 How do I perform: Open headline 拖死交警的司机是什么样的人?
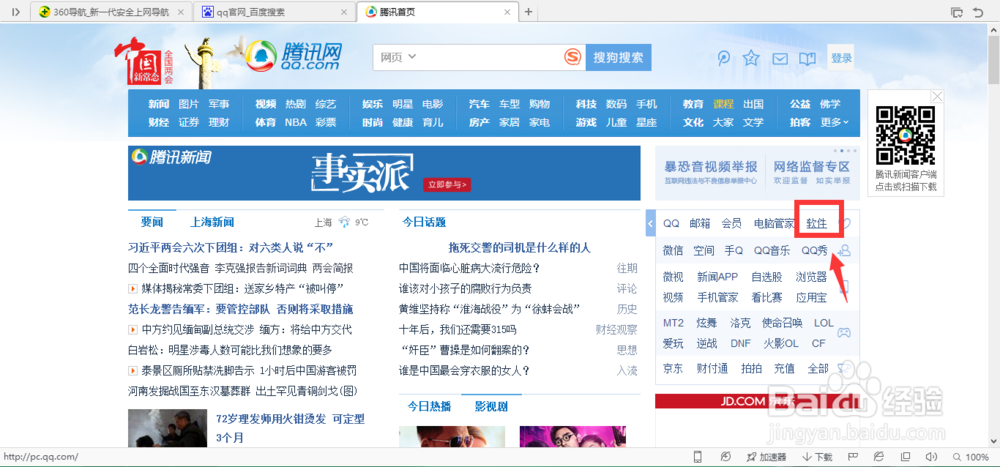pyautogui.click(x=519, y=247)
